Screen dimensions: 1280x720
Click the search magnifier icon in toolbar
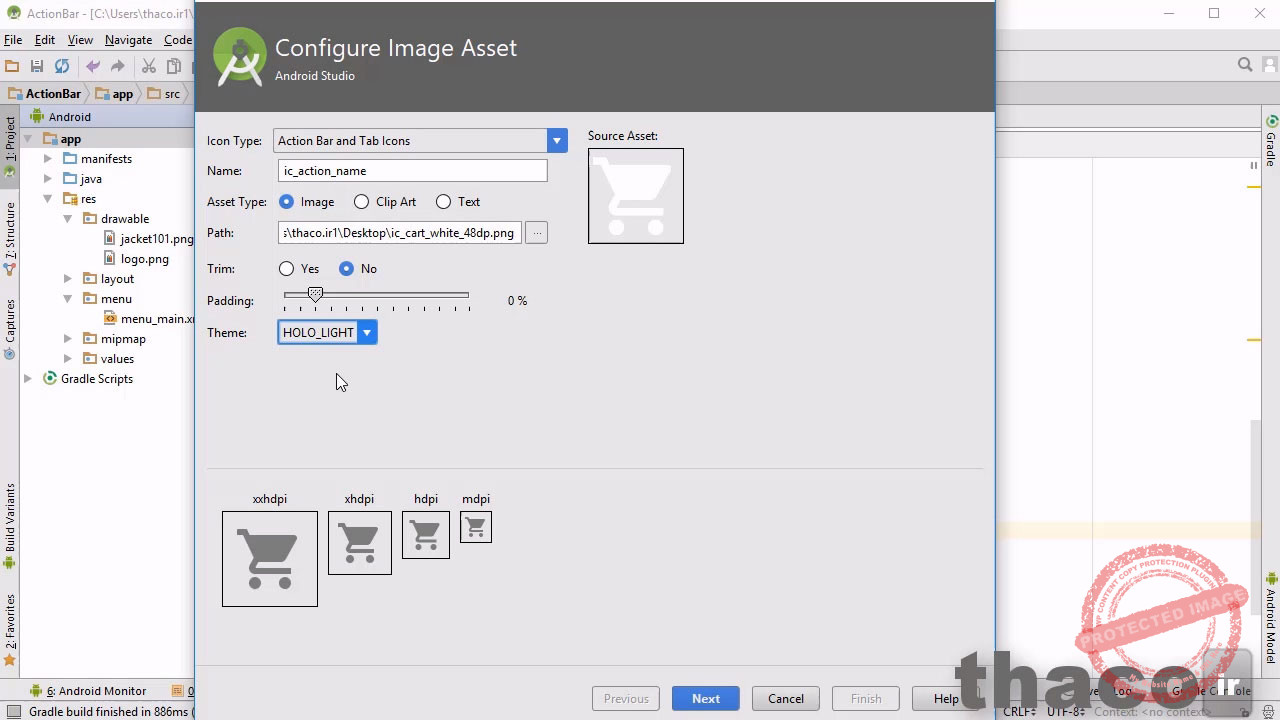pos(1245,65)
